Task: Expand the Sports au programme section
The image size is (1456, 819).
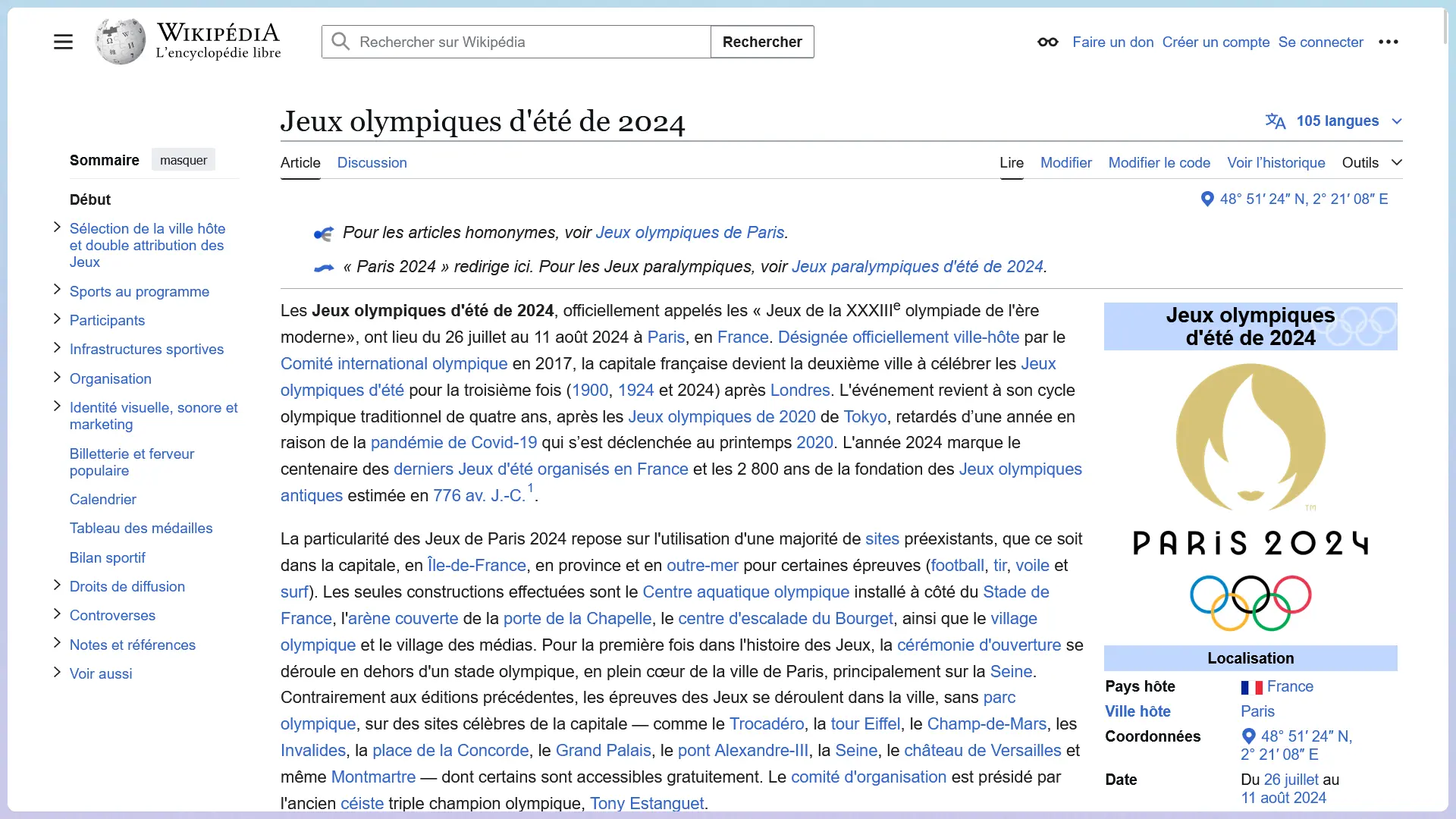Action: pyautogui.click(x=57, y=290)
